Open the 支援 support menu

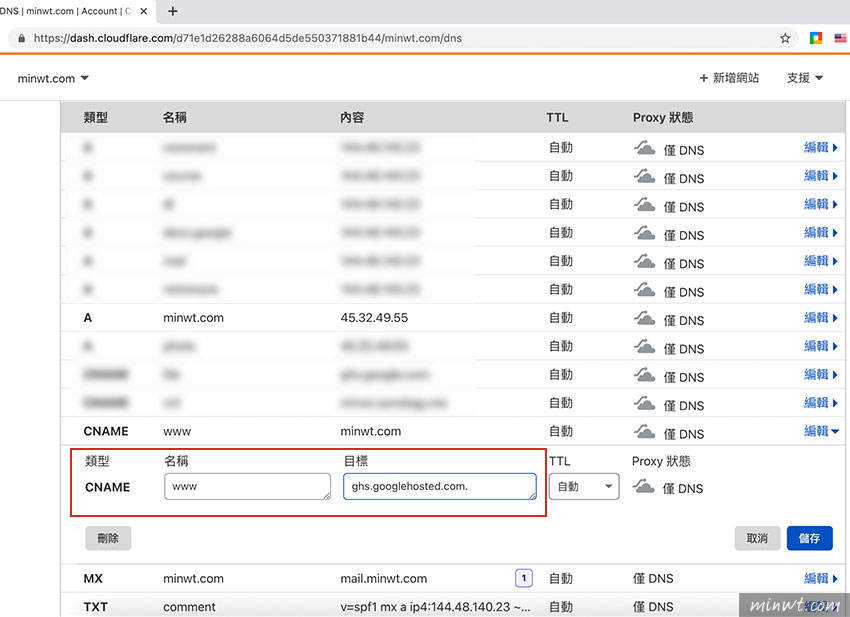pyautogui.click(x=805, y=78)
